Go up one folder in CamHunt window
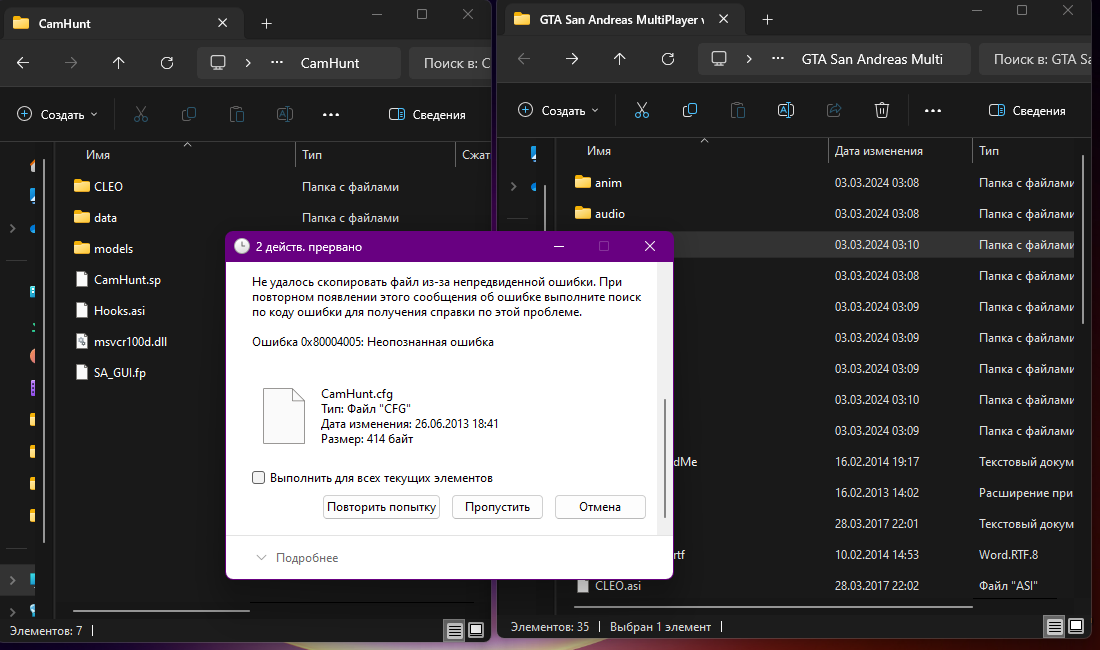Screen dimensions: 1100x650 119,63
